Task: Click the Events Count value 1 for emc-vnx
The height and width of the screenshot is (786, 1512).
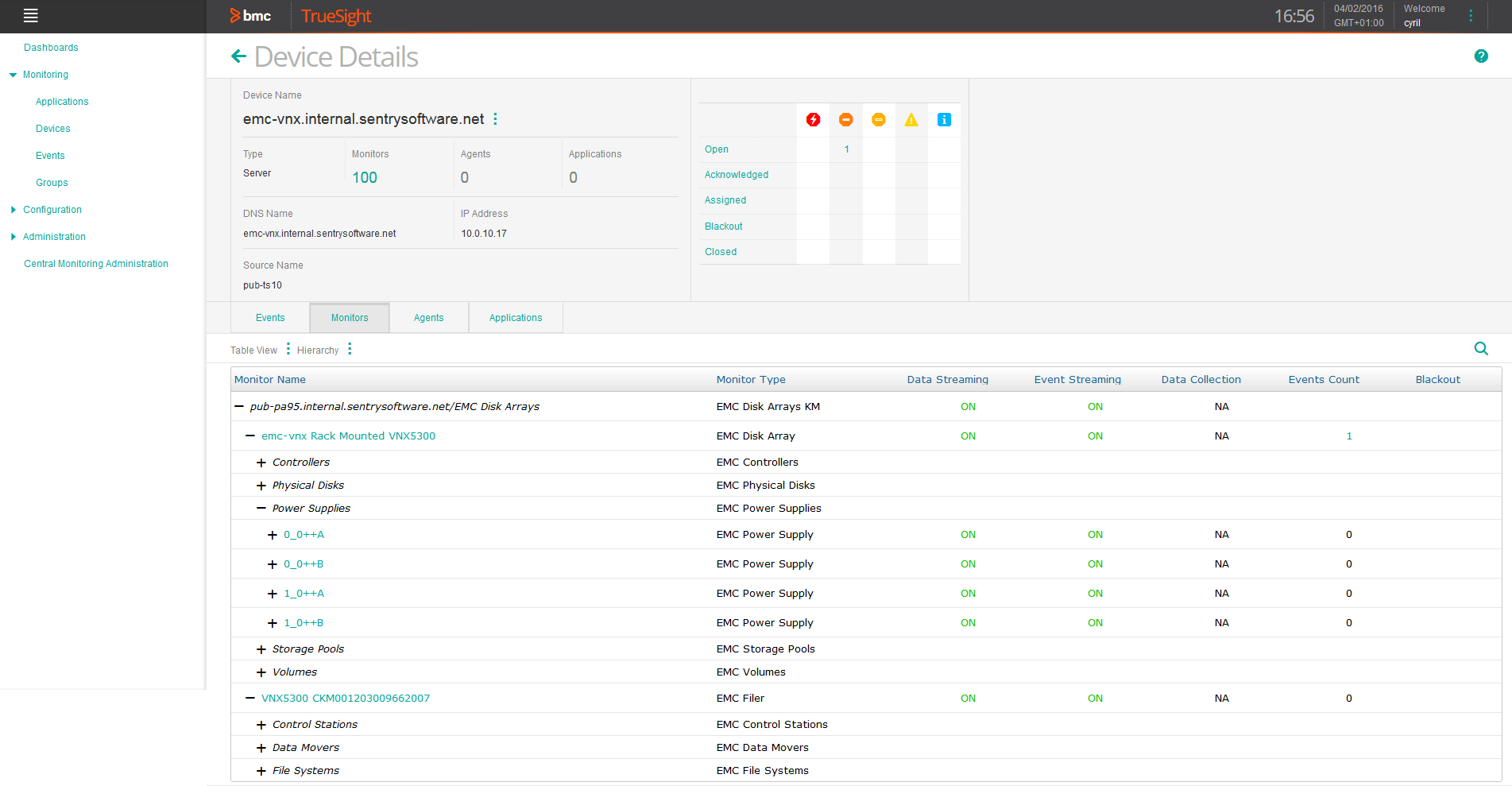Action: [x=1349, y=436]
